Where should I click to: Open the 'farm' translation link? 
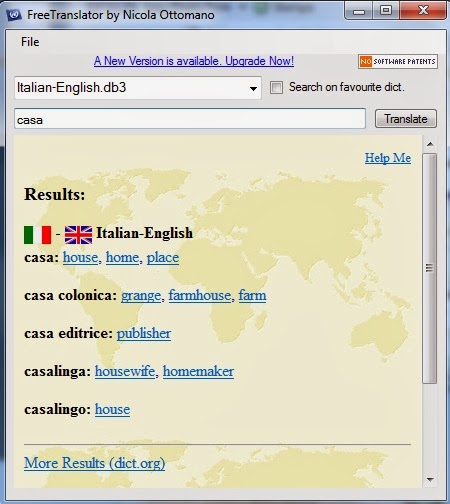coord(252,295)
